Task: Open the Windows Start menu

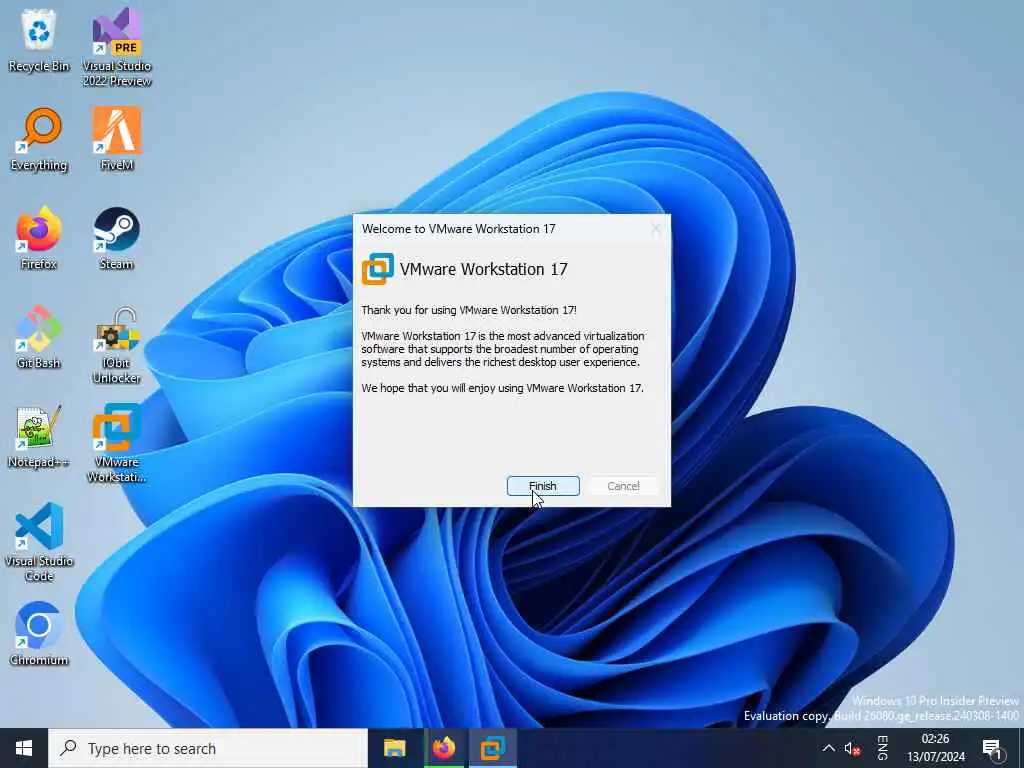Action: pyautogui.click(x=24, y=748)
